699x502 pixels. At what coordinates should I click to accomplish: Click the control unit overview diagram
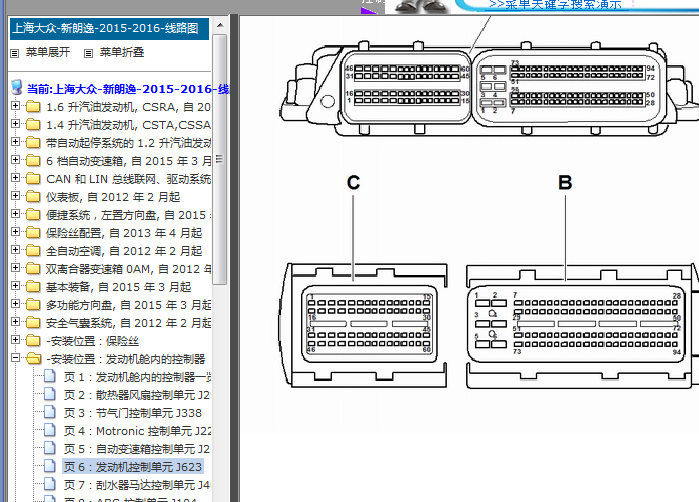tap(489, 87)
